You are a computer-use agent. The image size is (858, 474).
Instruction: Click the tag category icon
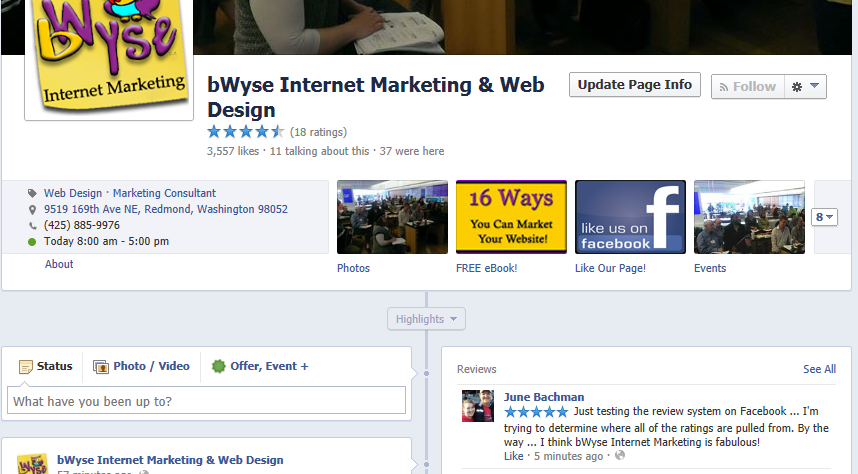32,193
